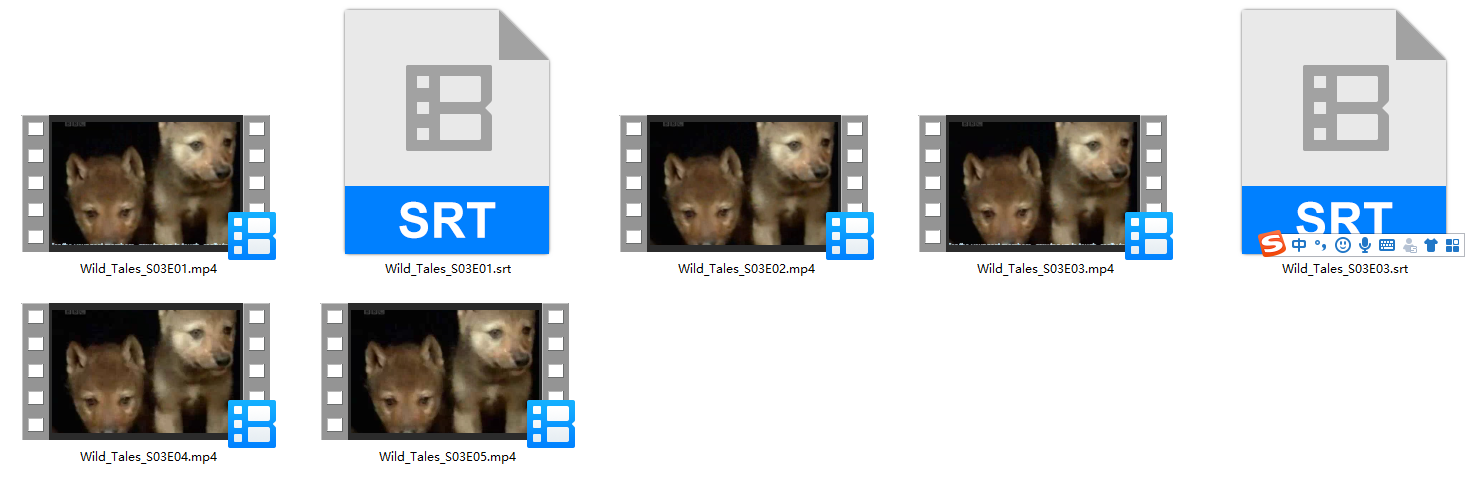
Task: Toggle Chinese/English punctuation mode
Action: pyautogui.click(x=1320, y=245)
